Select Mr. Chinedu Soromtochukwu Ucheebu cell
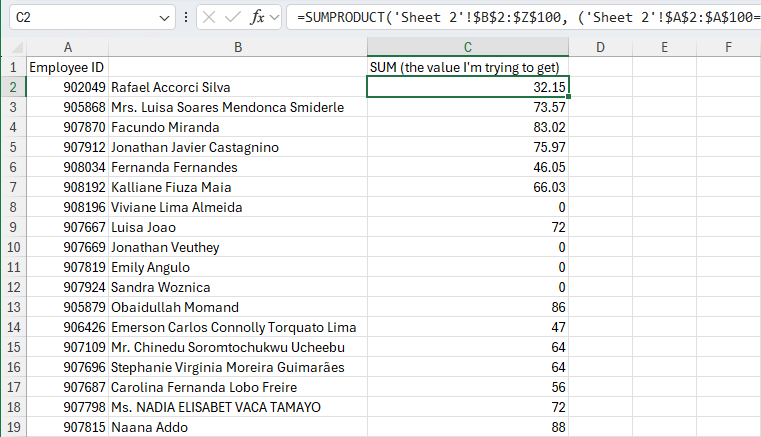The height and width of the screenshot is (437, 761). pyautogui.click(x=238, y=347)
